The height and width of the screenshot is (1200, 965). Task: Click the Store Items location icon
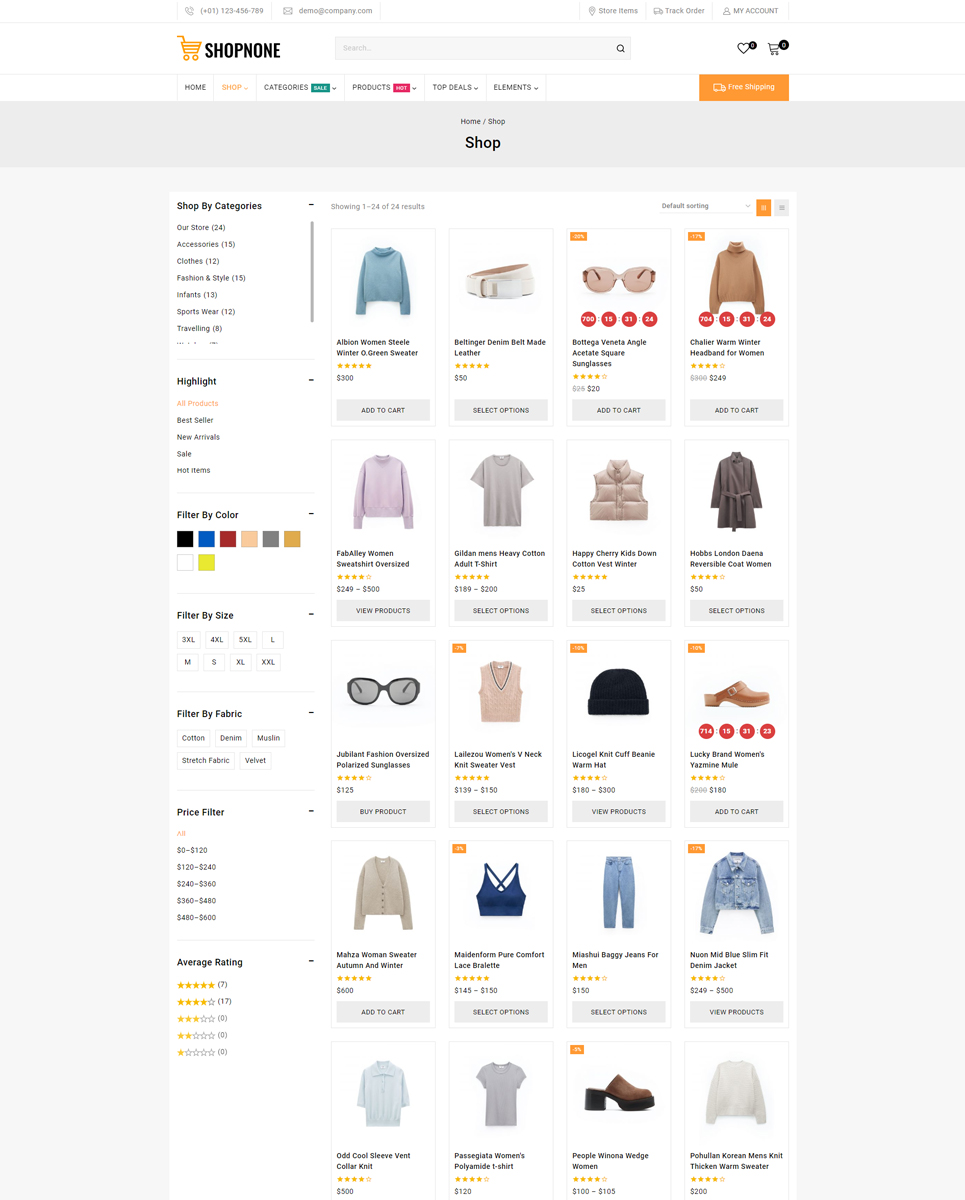592,11
